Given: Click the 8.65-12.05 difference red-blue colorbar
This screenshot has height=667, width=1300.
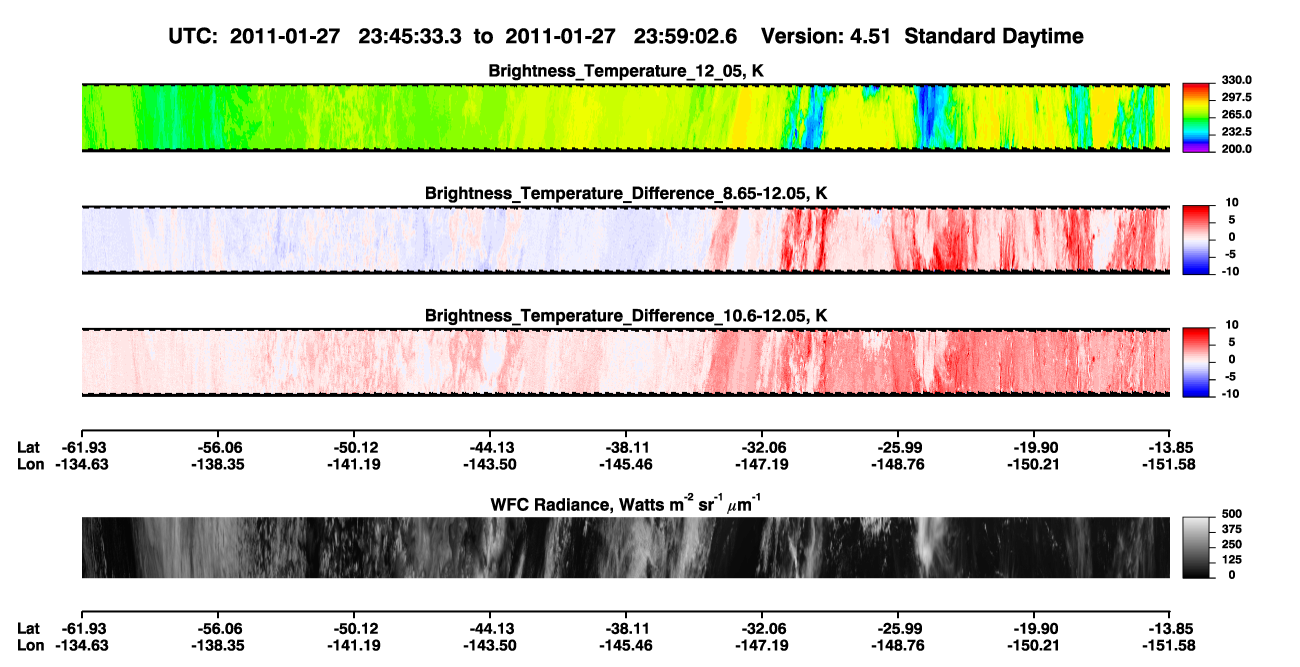Looking at the screenshot, I should coord(1196,240).
